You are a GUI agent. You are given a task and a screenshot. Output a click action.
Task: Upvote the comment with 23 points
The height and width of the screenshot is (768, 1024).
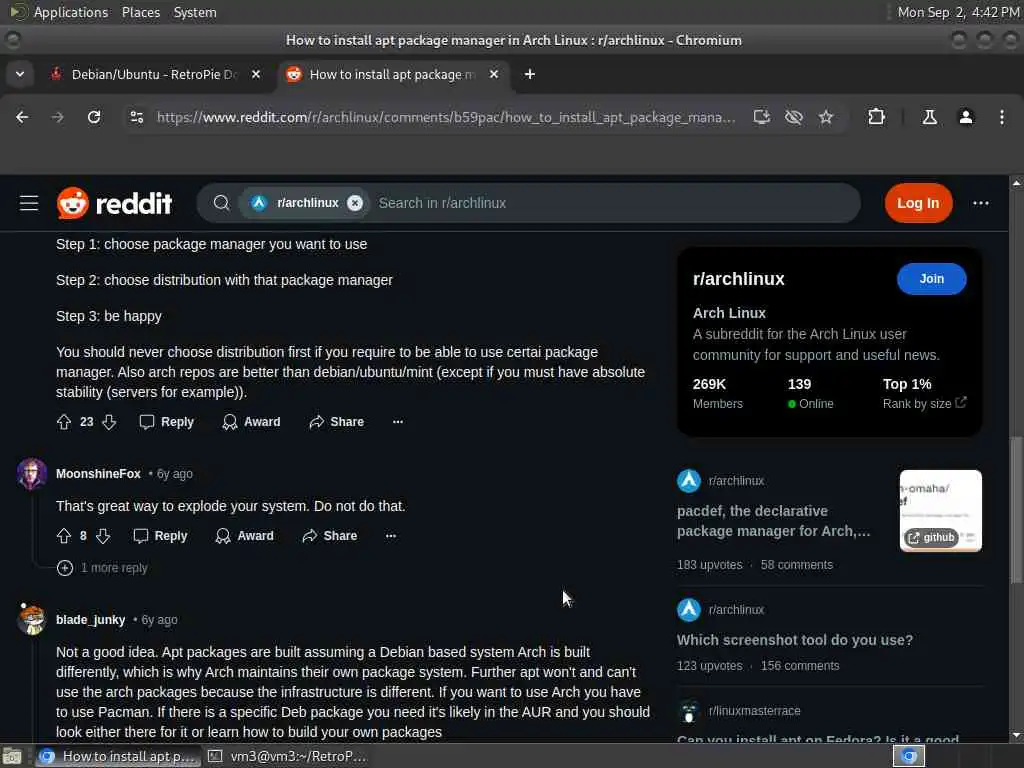64,422
